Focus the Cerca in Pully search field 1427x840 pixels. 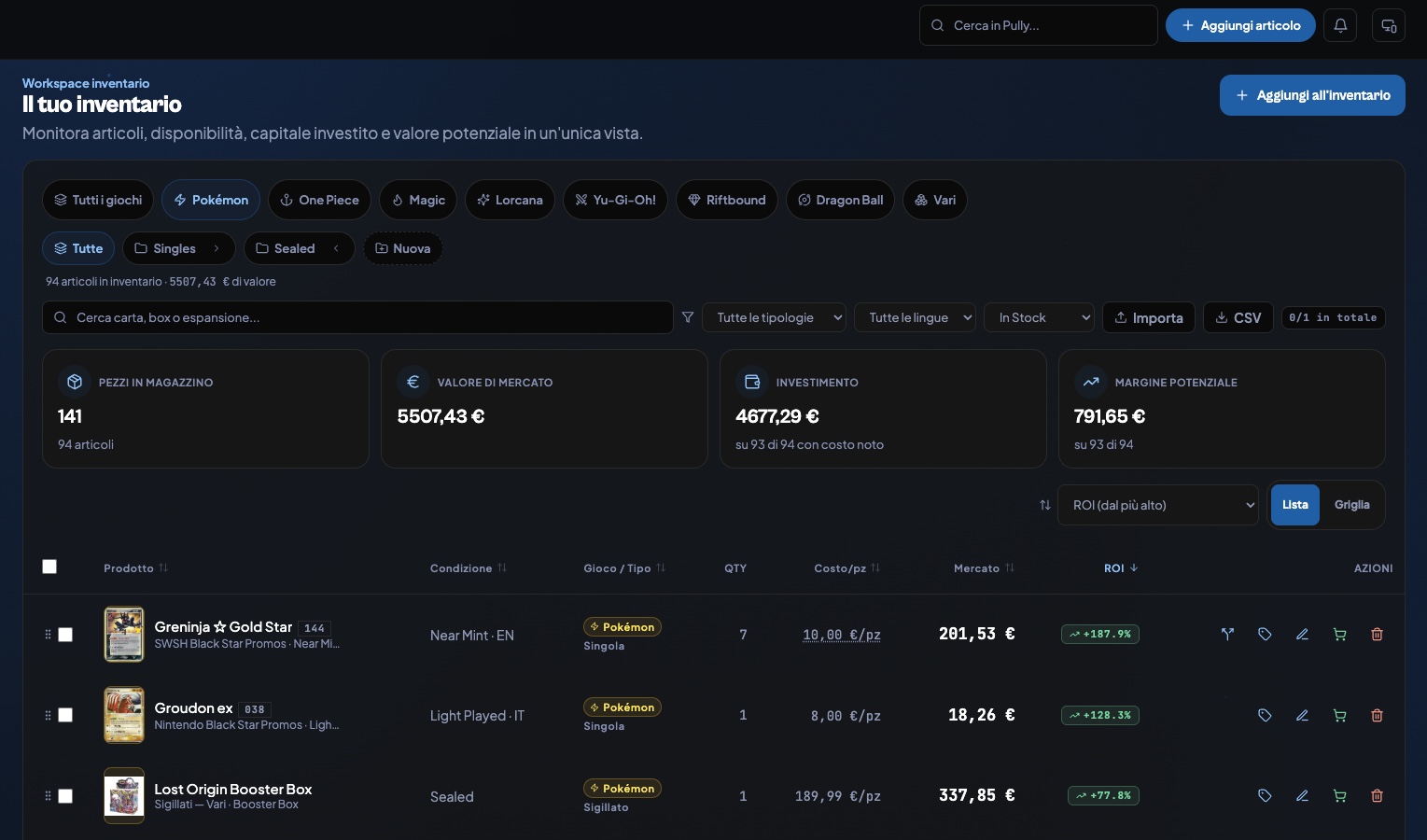(1039, 25)
